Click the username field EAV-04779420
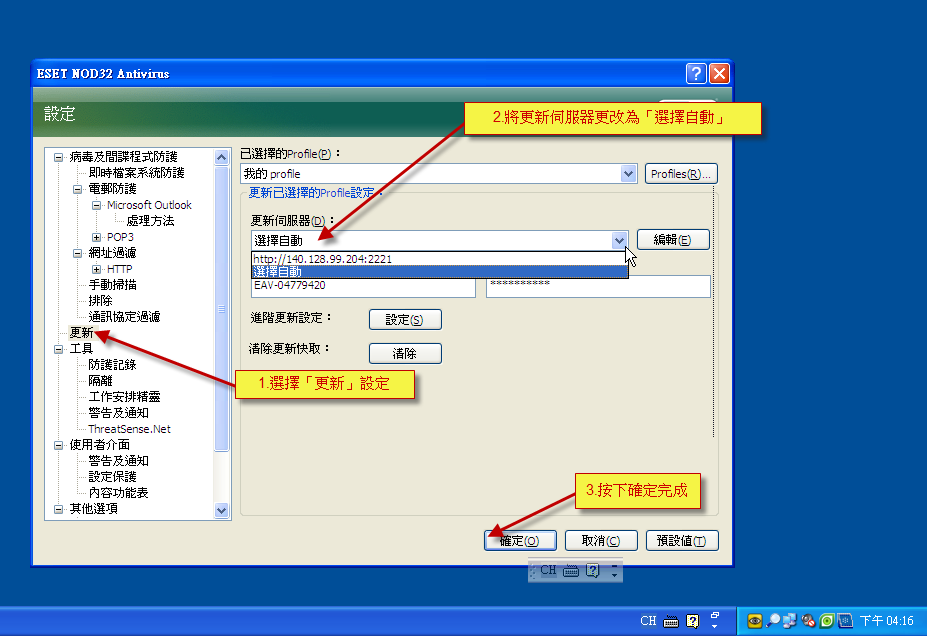This screenshot has height=636, width=927. pyautogui.click(x=363, y=287)
